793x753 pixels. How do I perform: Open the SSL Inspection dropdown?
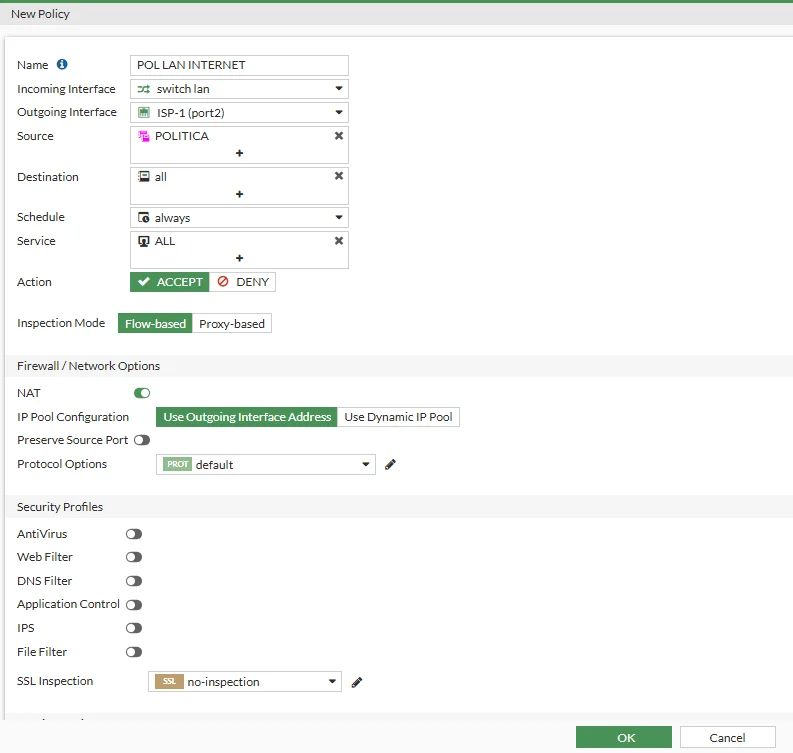pyautogui.click(x=245, y=681)
